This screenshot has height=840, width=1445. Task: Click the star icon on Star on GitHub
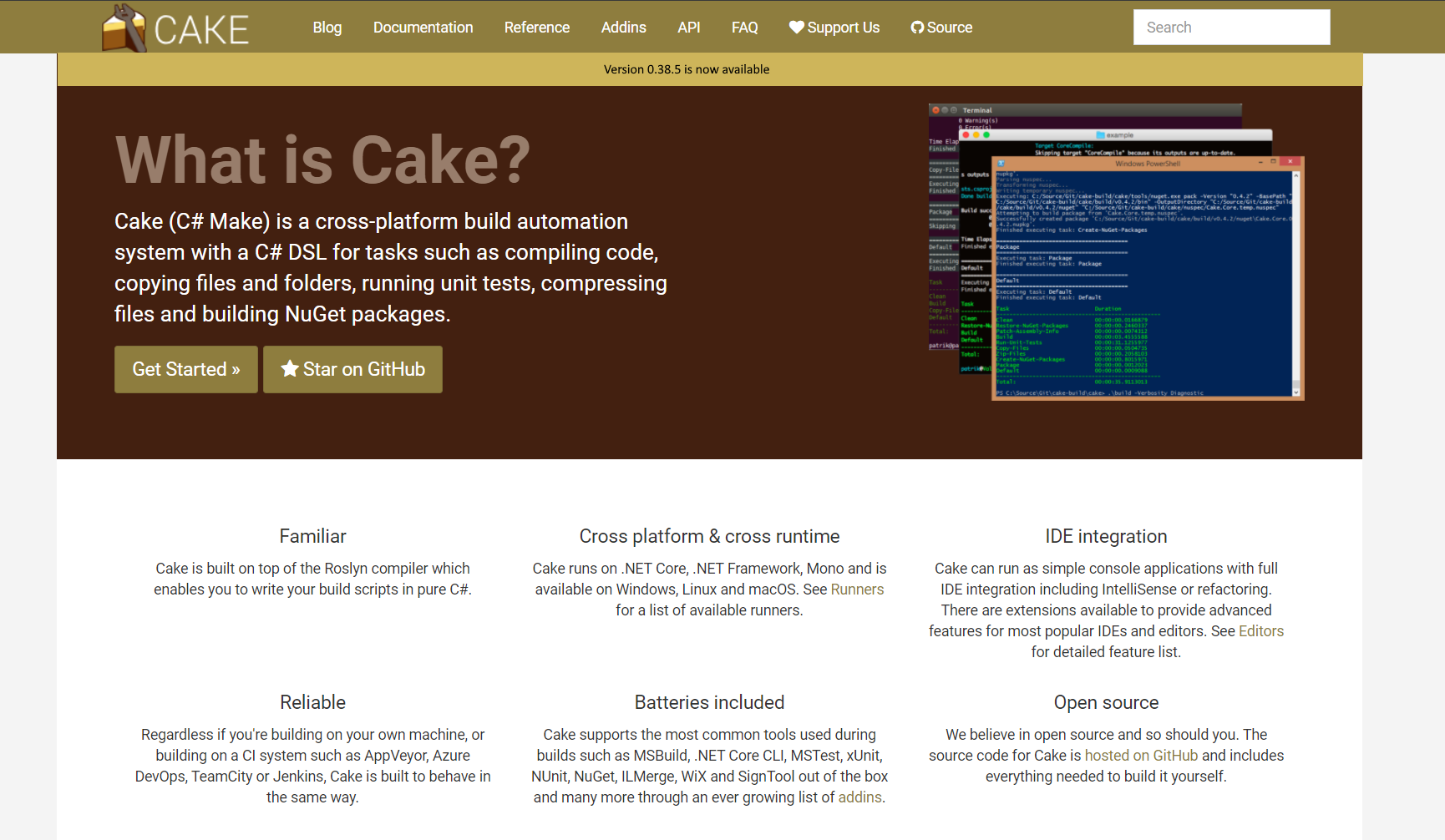(290, 369)
